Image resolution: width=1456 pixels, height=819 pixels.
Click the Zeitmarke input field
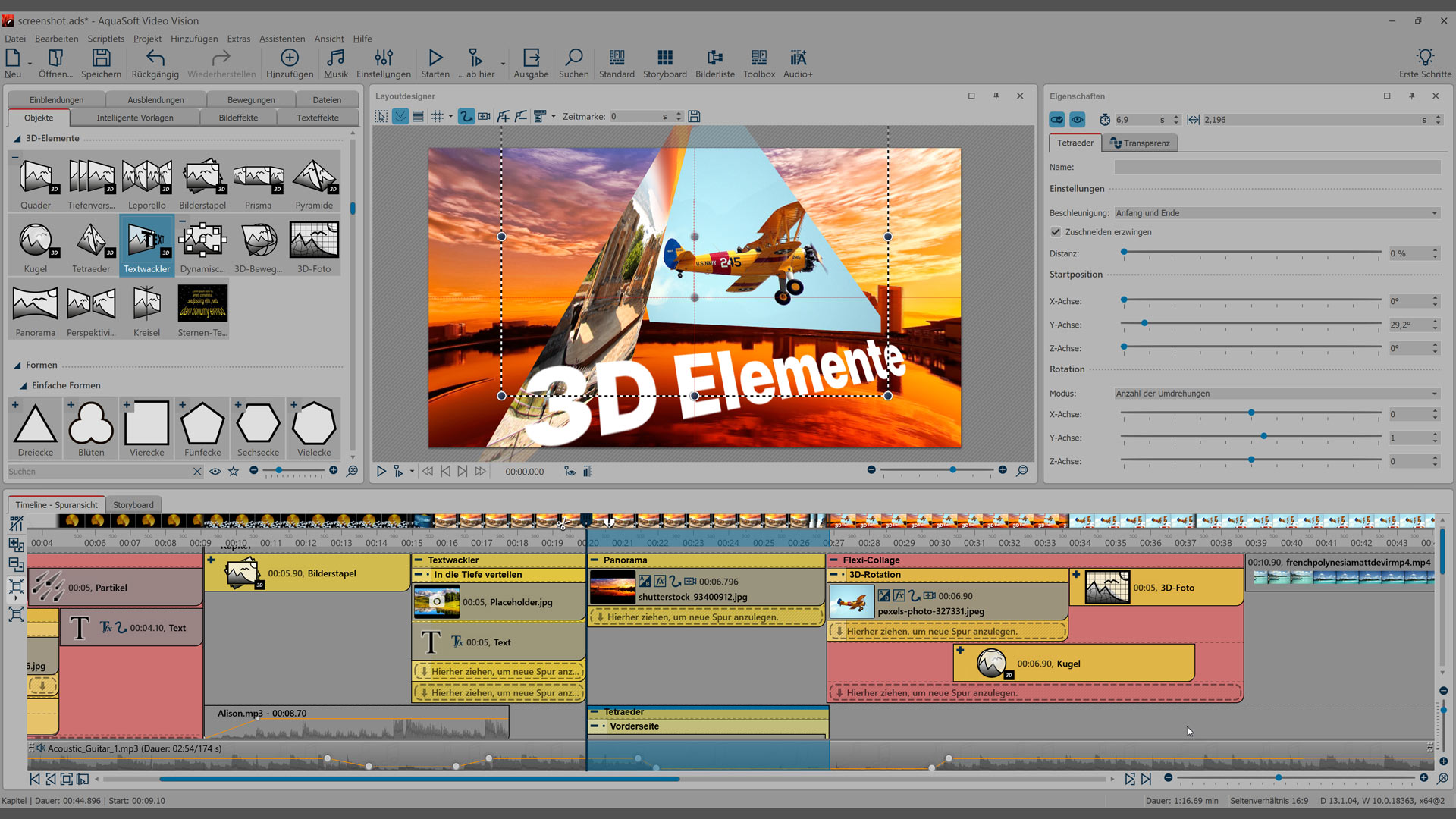(x=635, y=117)
